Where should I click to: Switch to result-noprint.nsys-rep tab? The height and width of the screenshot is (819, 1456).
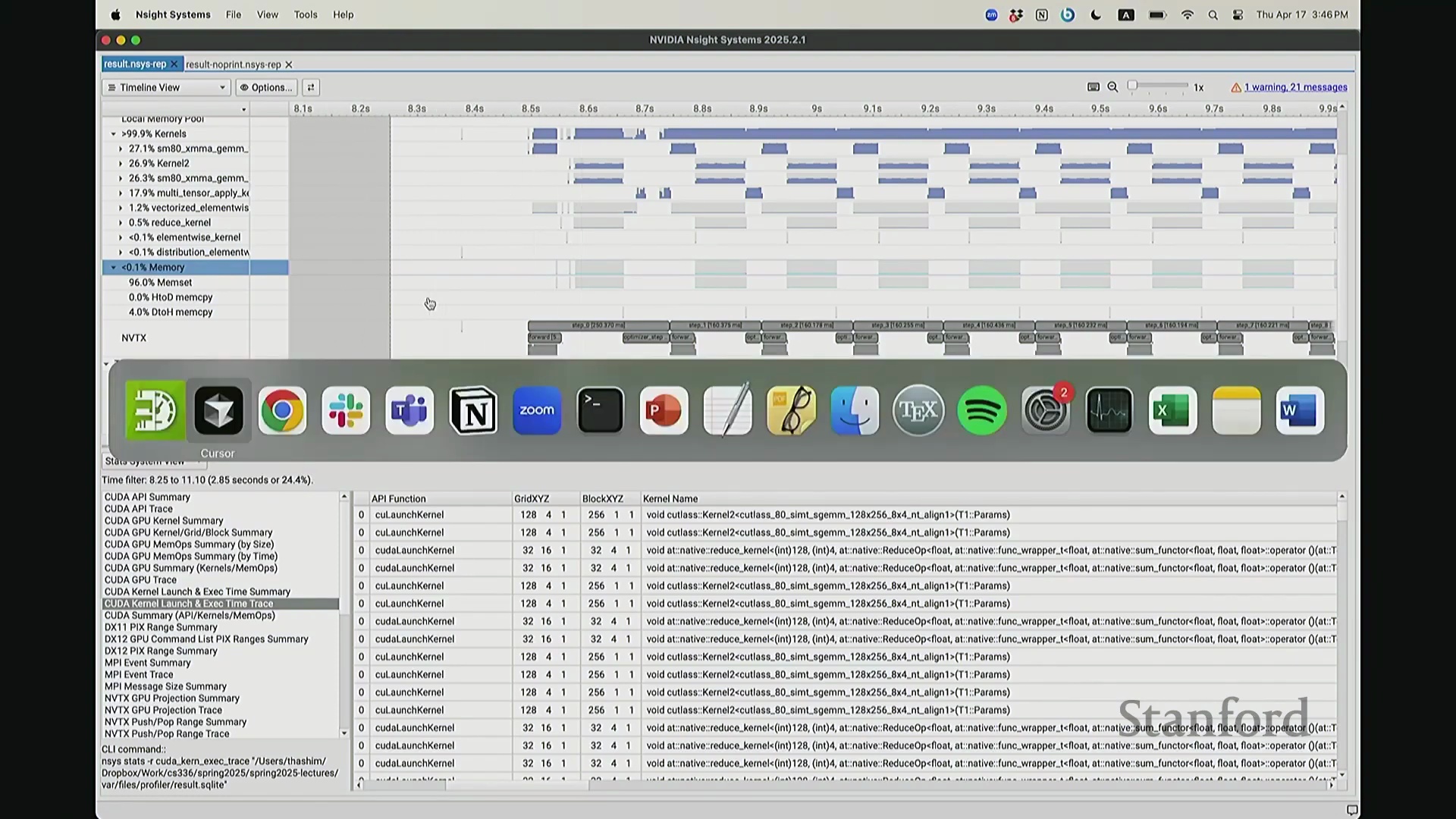point(233,64)
